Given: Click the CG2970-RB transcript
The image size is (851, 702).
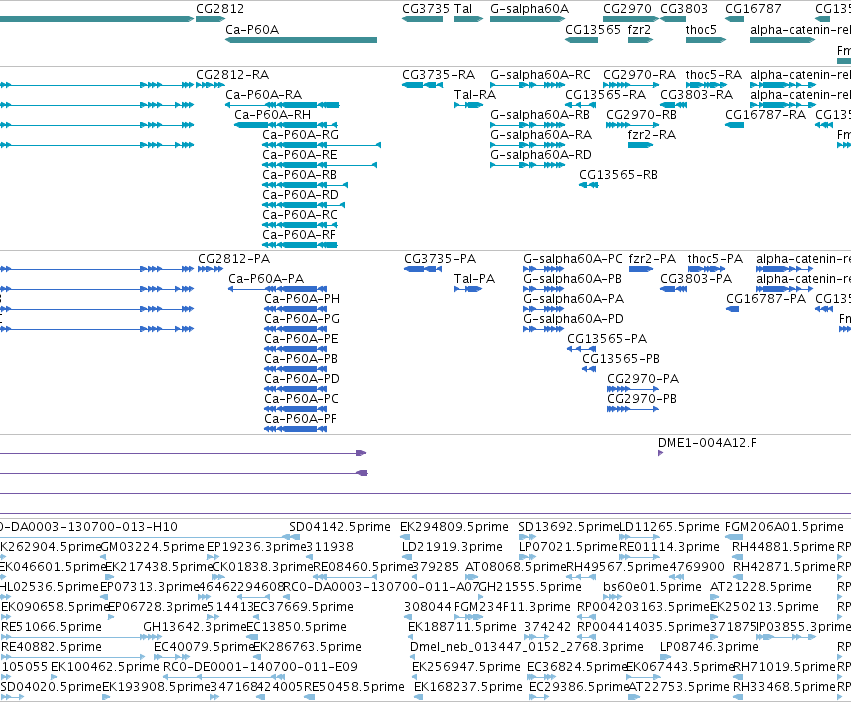Looking at the screenshot, I should (x=632, y=125).
